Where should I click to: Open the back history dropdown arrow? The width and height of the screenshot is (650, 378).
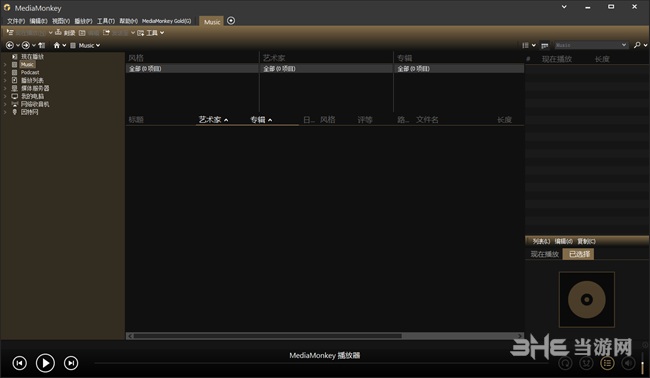pyautogui.click(x=18, y=45)
